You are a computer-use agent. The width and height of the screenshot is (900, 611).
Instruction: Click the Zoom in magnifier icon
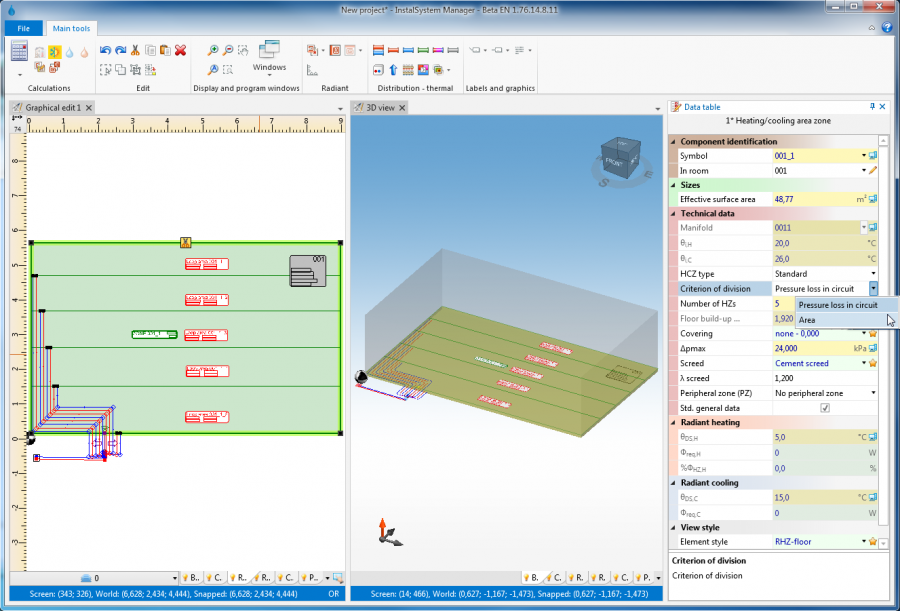[x=212, y=51]
